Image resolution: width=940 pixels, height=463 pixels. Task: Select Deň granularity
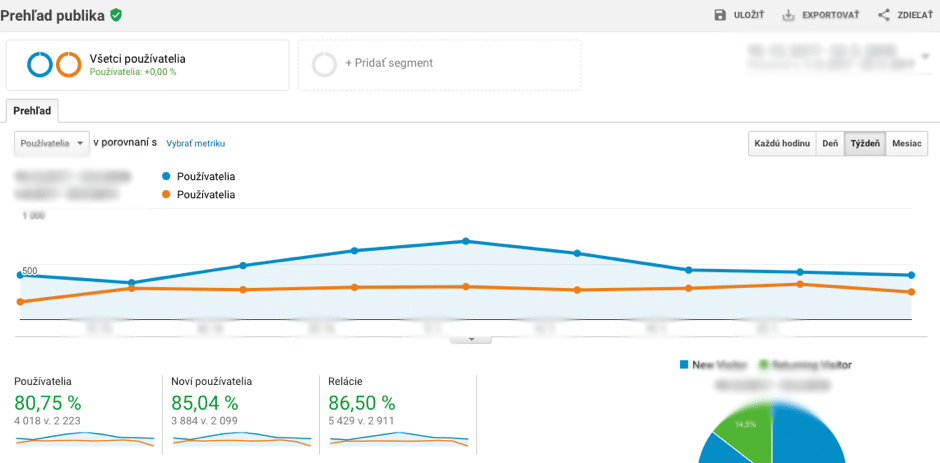pyautogui.click(x=830, y=144)
